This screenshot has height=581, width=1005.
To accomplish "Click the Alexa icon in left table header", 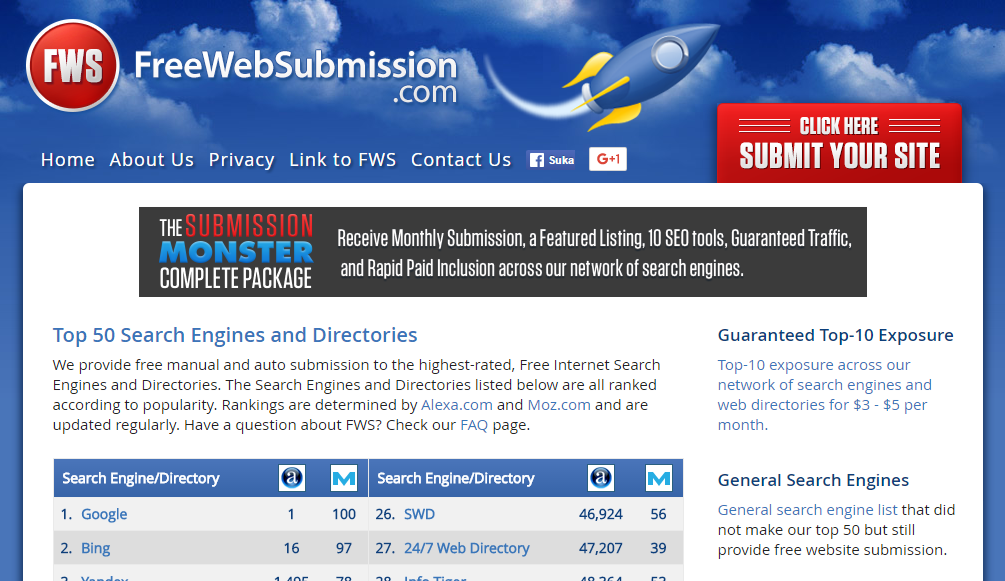I will (x=292, y=478).
